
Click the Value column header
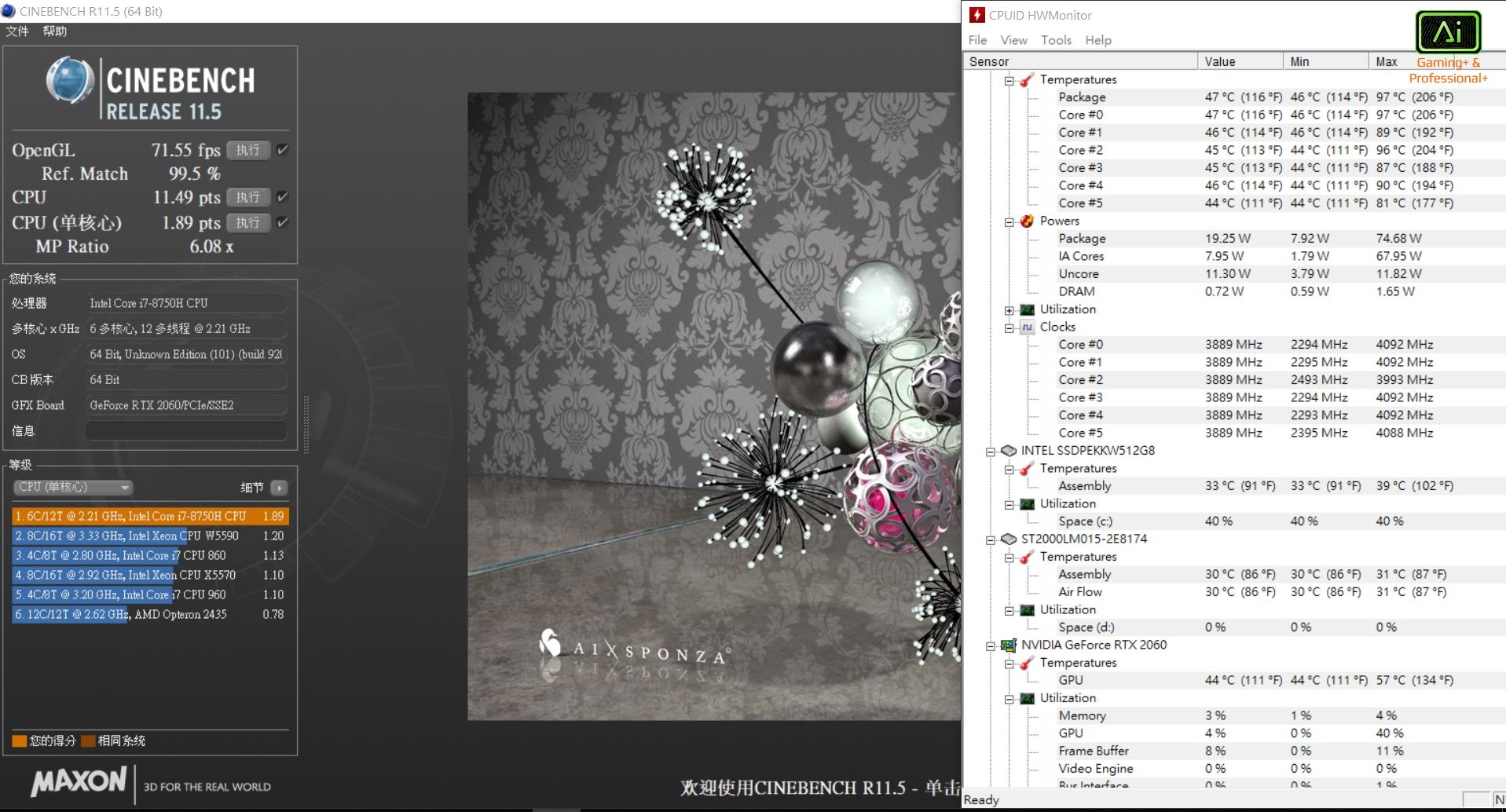click(1241, 61)
